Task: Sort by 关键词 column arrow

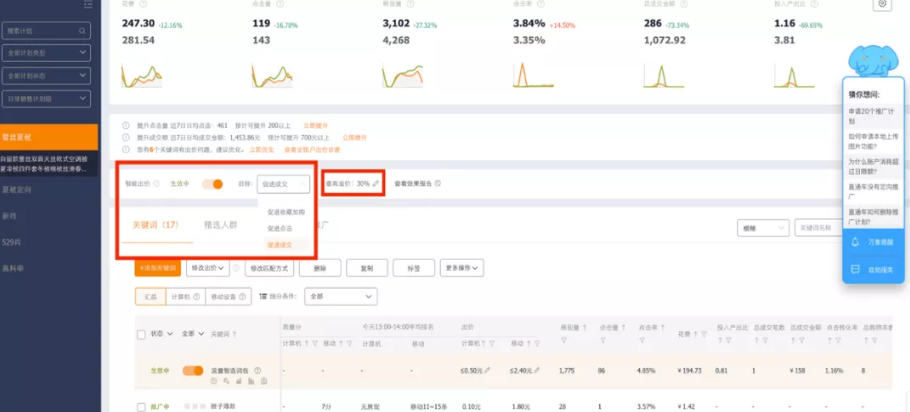Action: 234,335
